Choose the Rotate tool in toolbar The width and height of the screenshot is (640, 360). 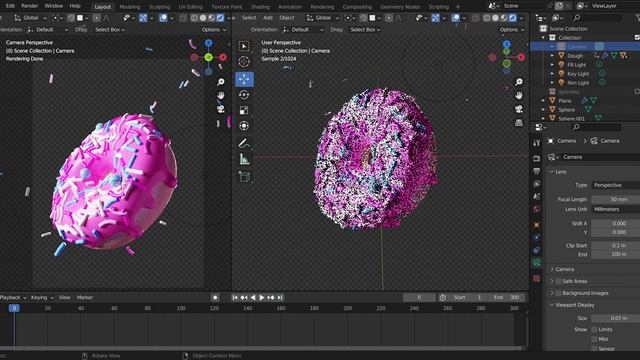point(244,95)
